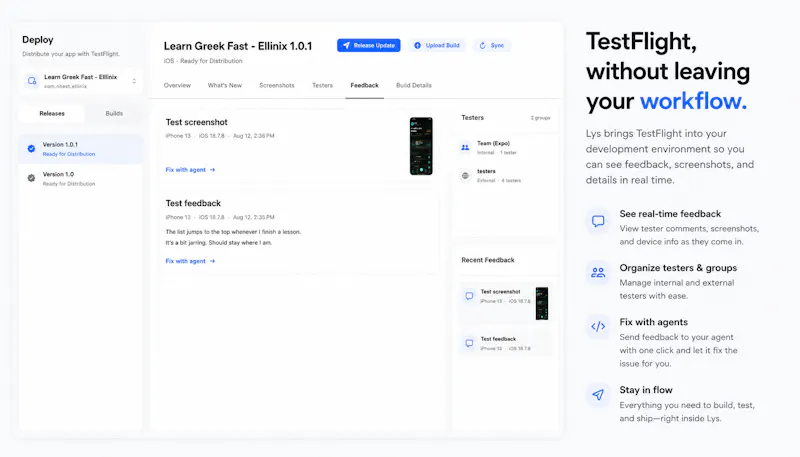Switch to Builds in the sidebar

point(114,113)
